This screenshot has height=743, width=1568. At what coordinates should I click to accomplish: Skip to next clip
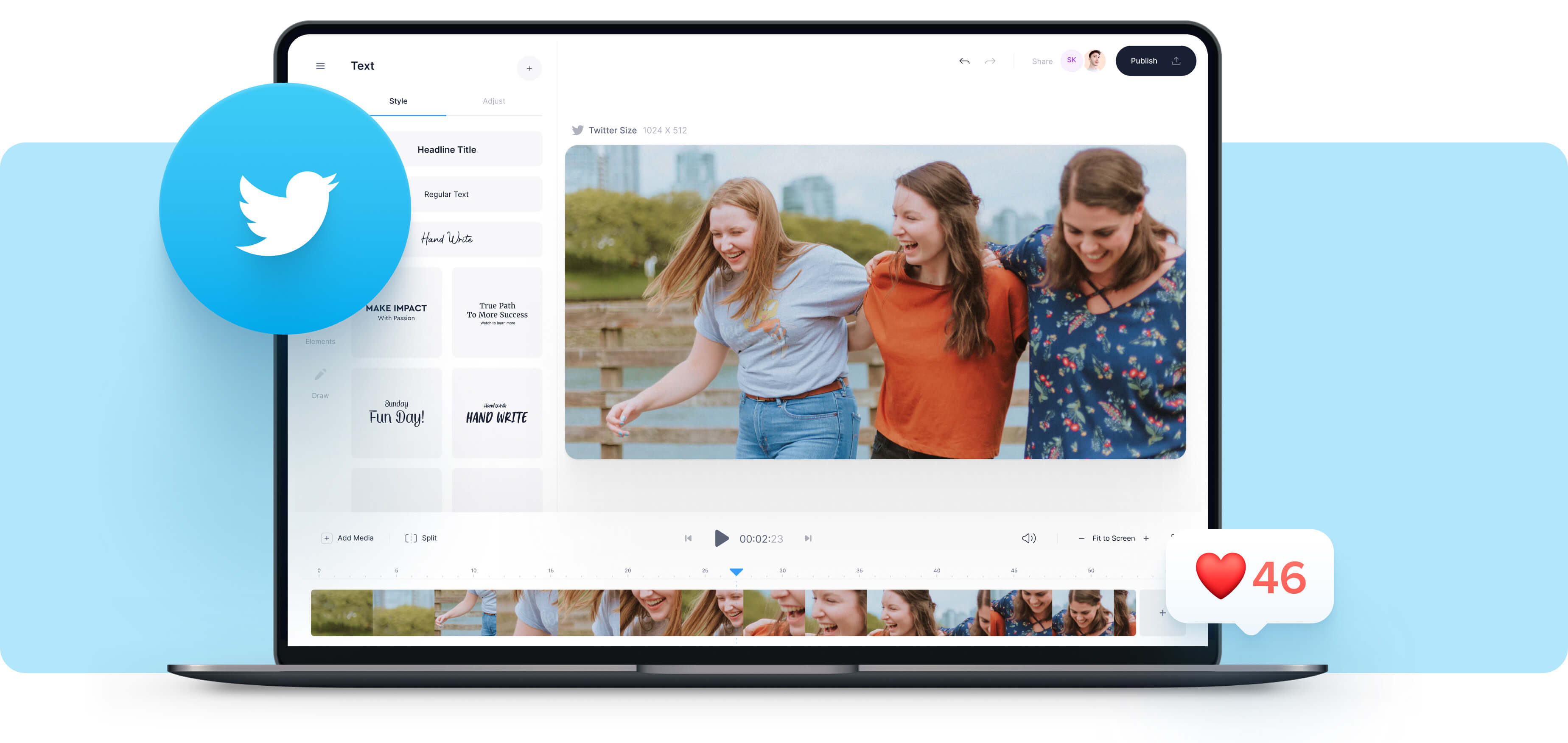pyautogui.click(x=808, y=538)
